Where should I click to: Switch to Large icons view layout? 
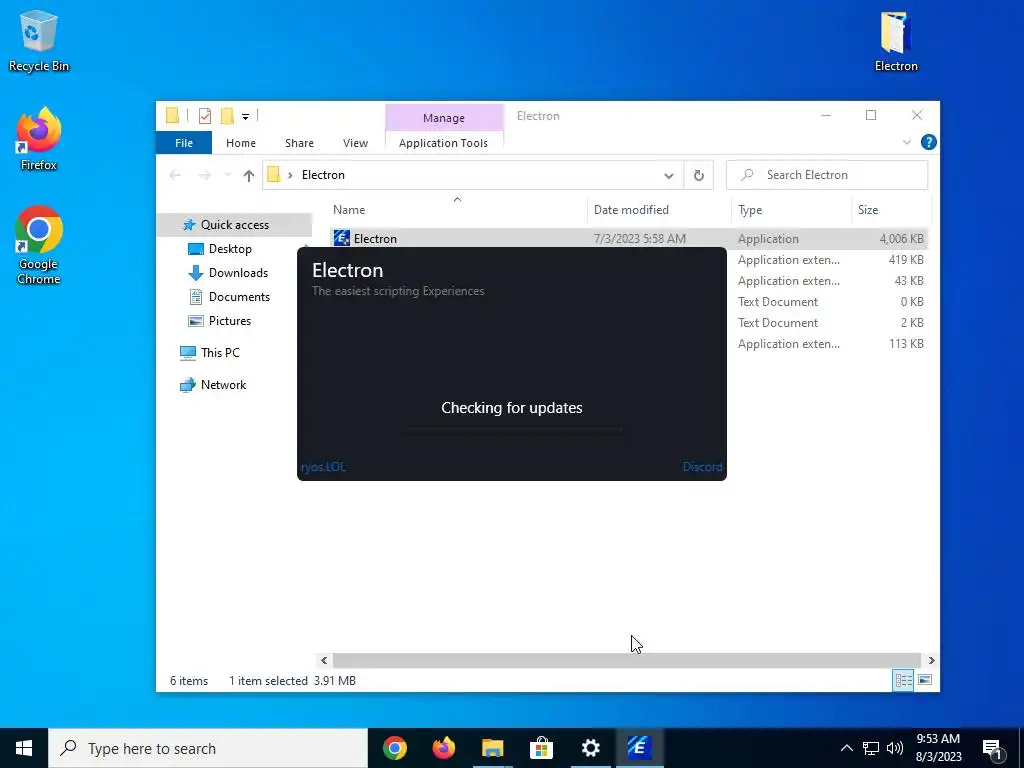[x=925, y=680]
